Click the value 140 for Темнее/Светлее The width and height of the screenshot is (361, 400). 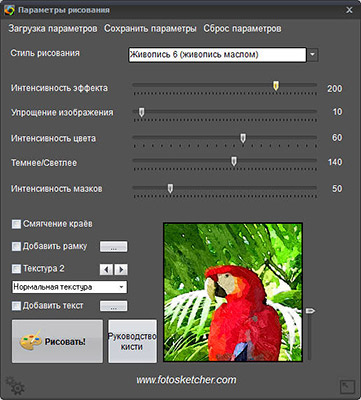(334, 162)
